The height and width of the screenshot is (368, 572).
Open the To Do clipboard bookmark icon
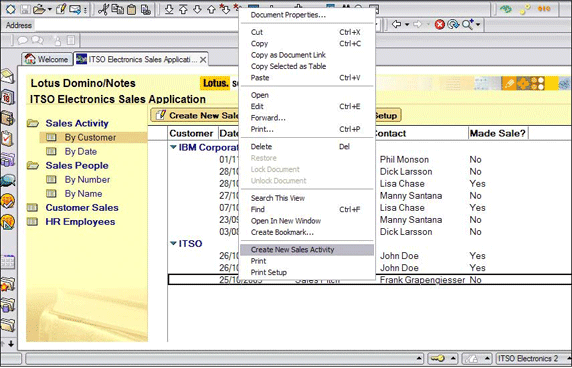pos(7,139)
